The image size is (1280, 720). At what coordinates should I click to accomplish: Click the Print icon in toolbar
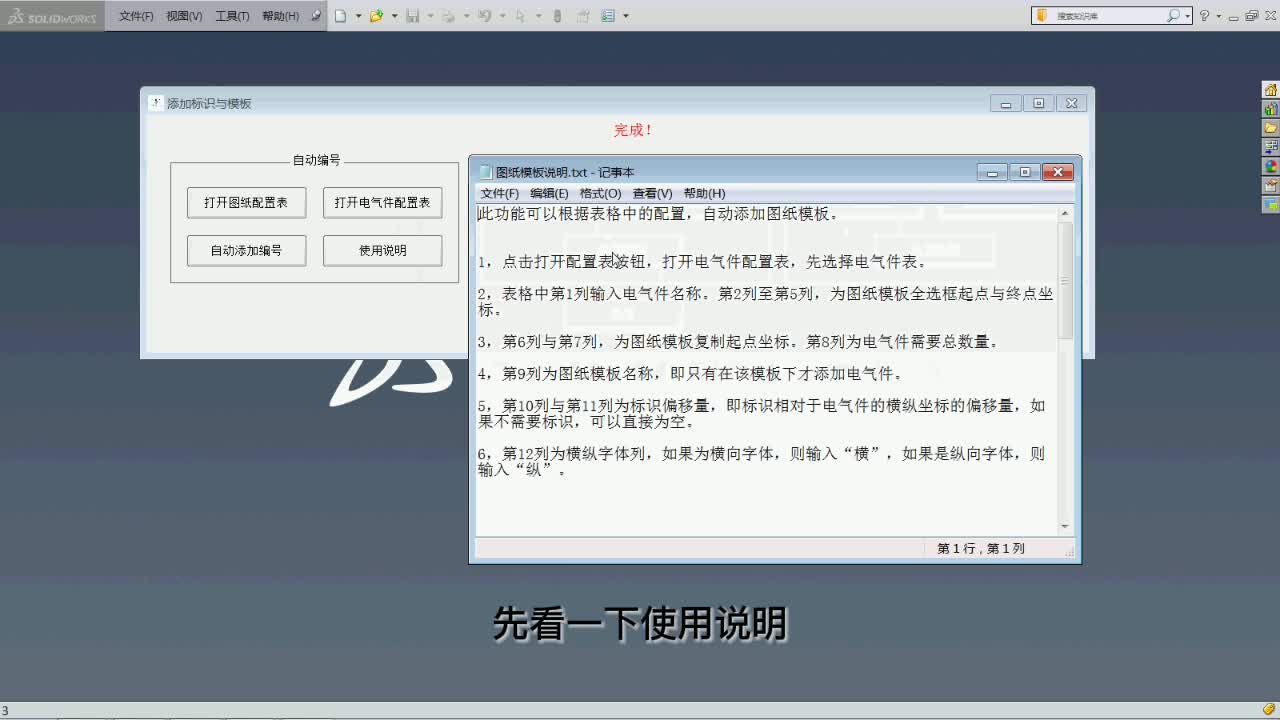click(x=448, y=16)
